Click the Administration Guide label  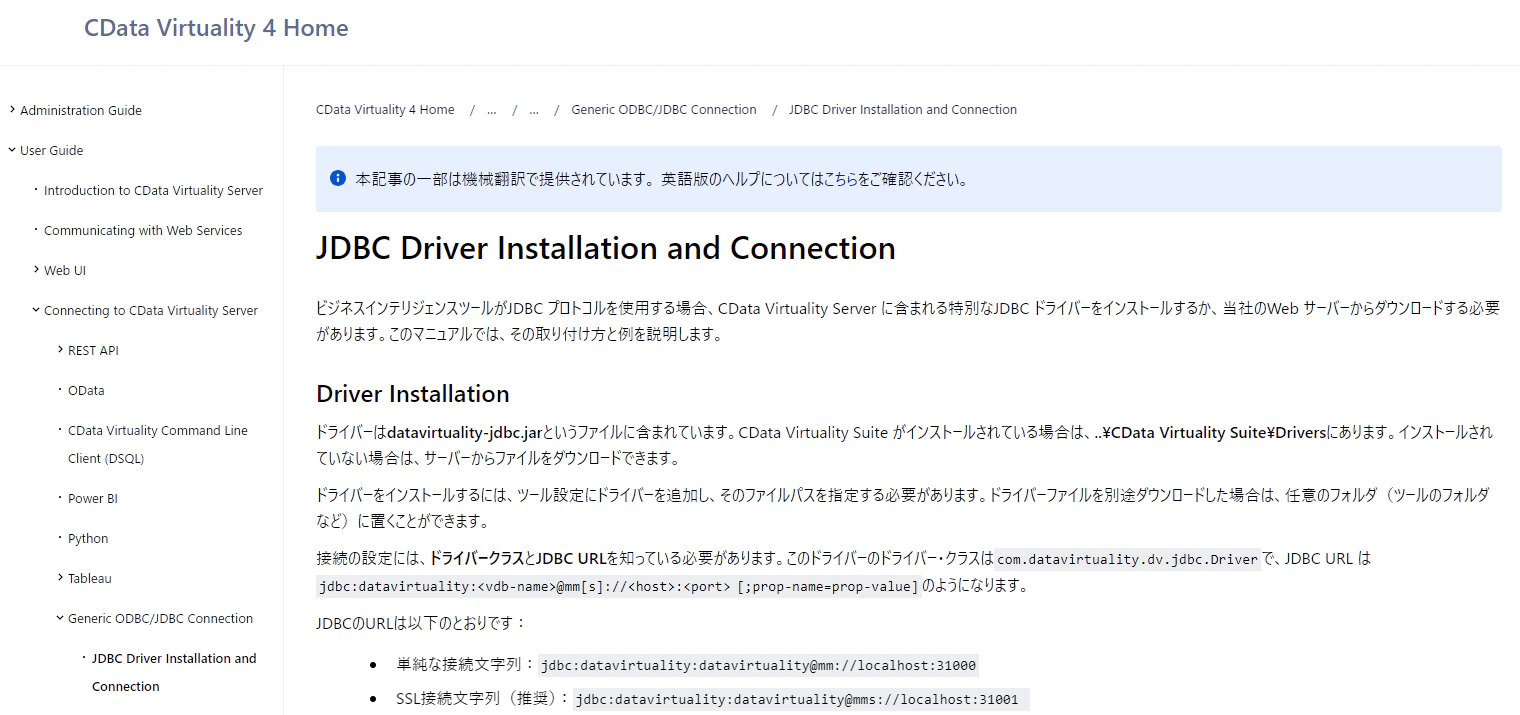(81, 110)
